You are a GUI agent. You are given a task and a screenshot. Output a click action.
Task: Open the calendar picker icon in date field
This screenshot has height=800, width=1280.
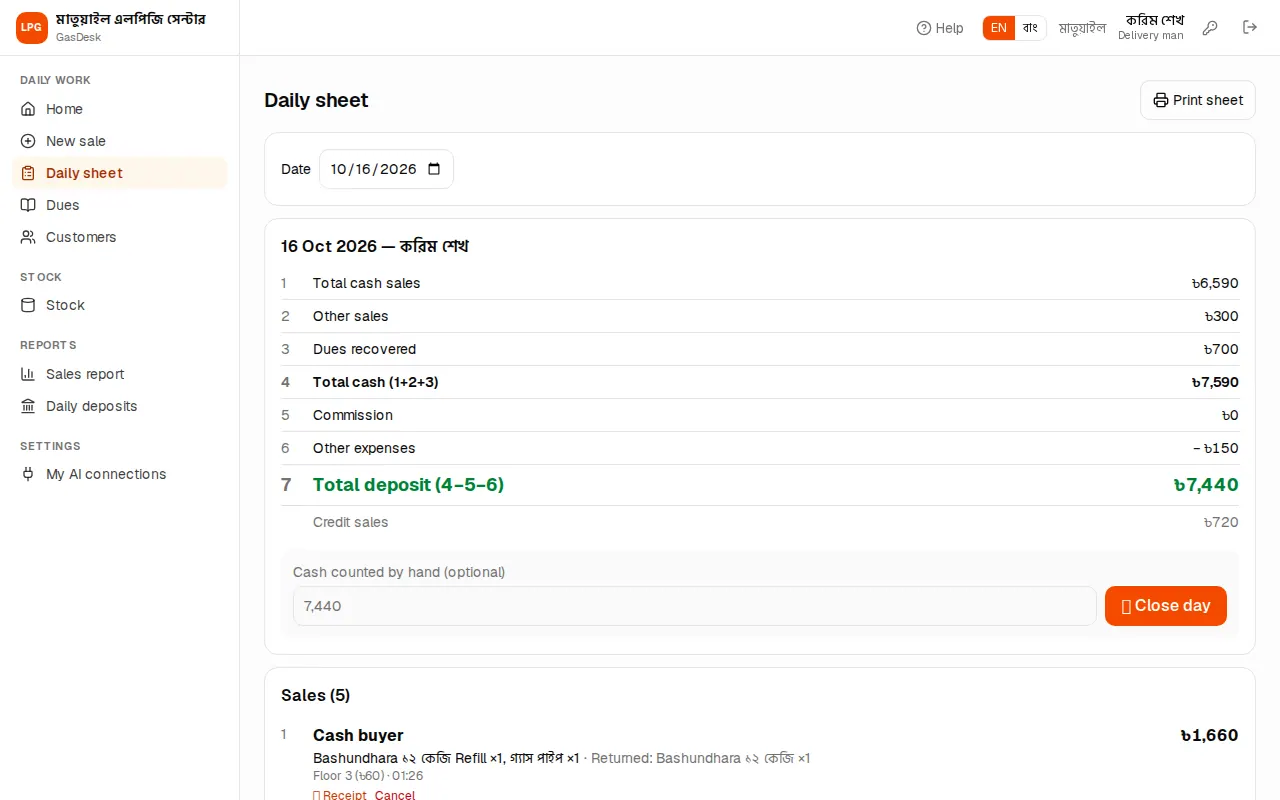click(434, 169)
